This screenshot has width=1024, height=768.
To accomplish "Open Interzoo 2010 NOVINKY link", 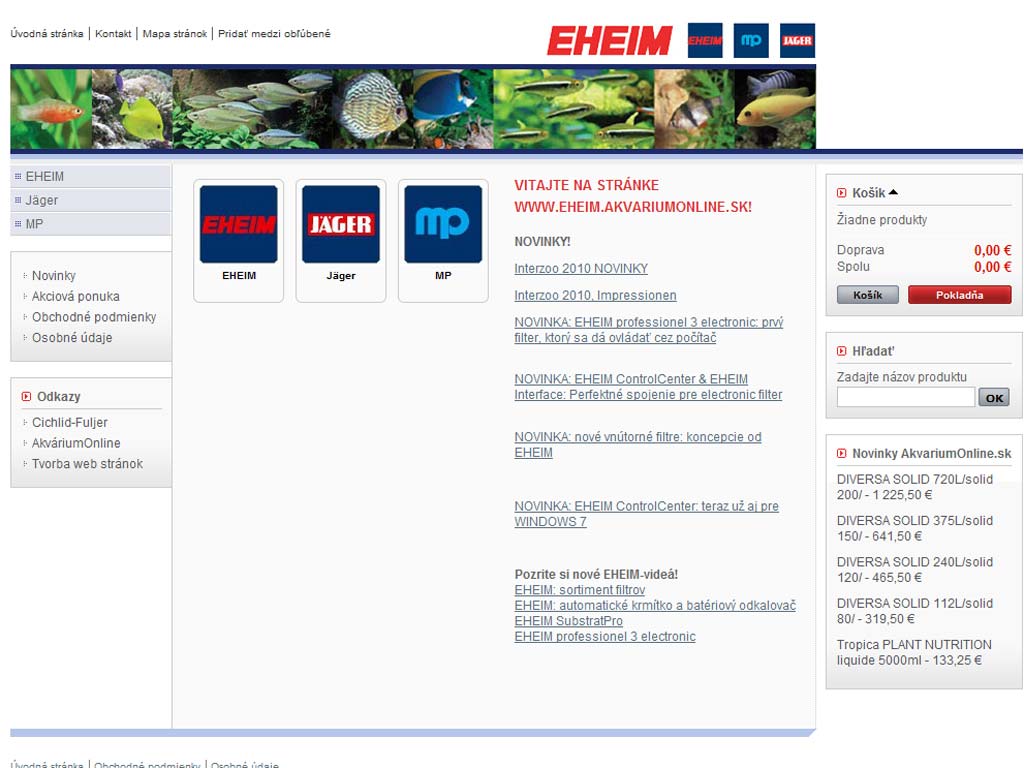I will pos(581,268).
